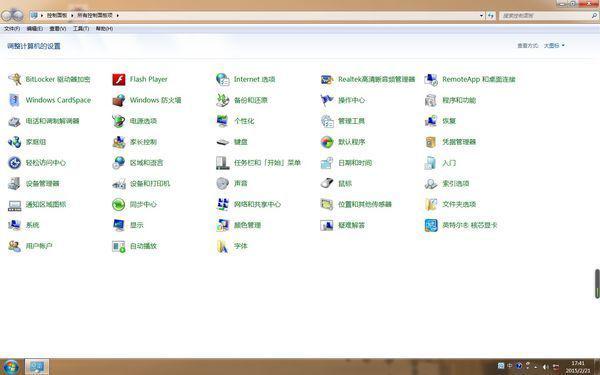
Task: Open Windows 防火墙 brick wall icon
Action: click(119, 100)
